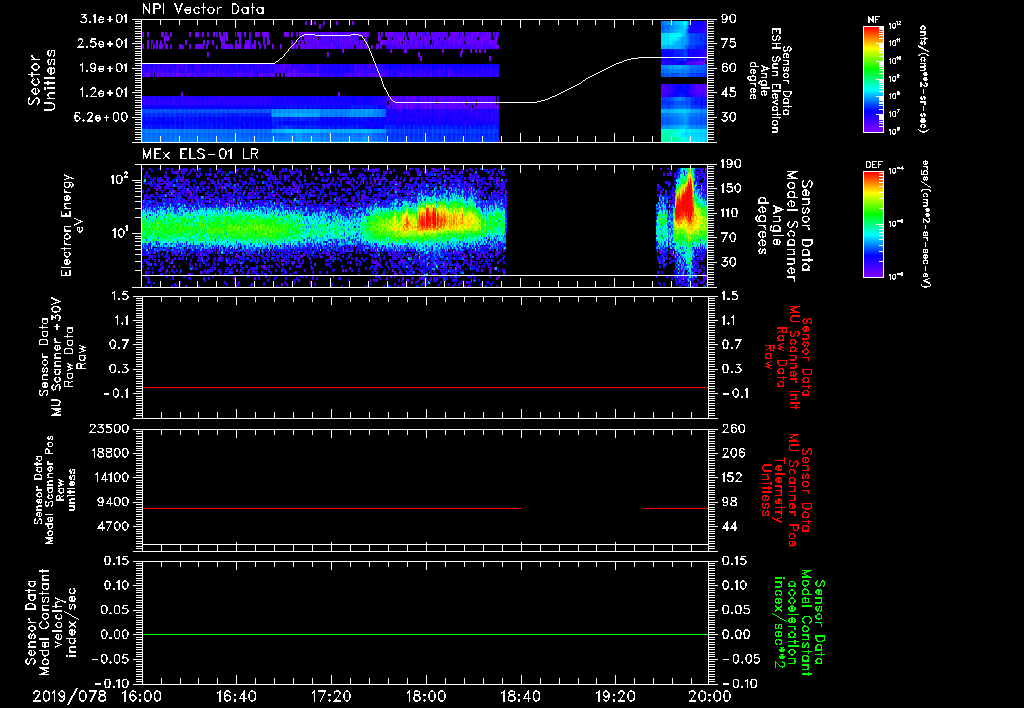Click the "Model Scanner Angle degrees" axis title
This screenshot has width=1024, height=708.
click(784, 226)
